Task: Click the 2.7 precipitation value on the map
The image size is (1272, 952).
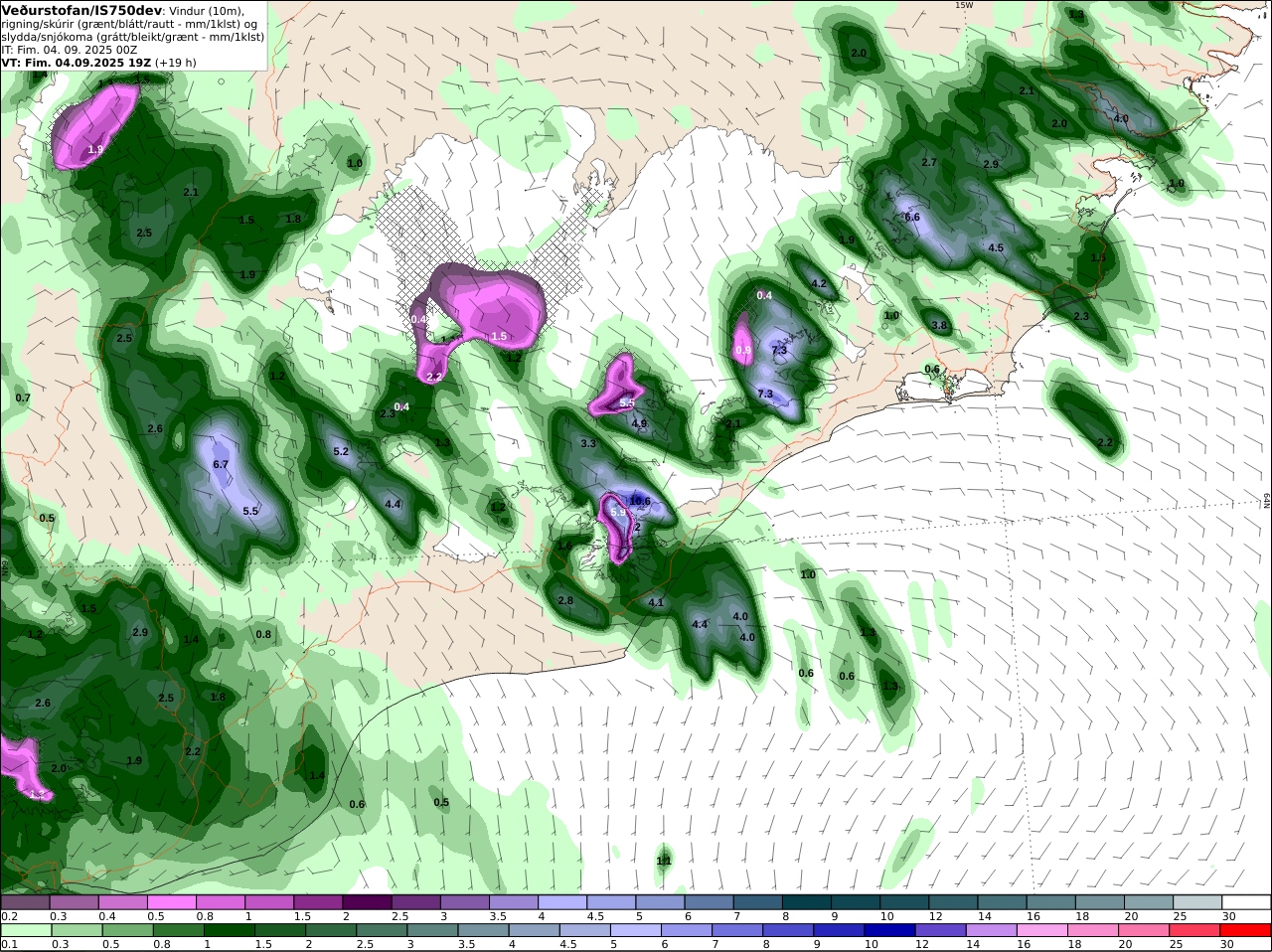Action: pos(929,162)
